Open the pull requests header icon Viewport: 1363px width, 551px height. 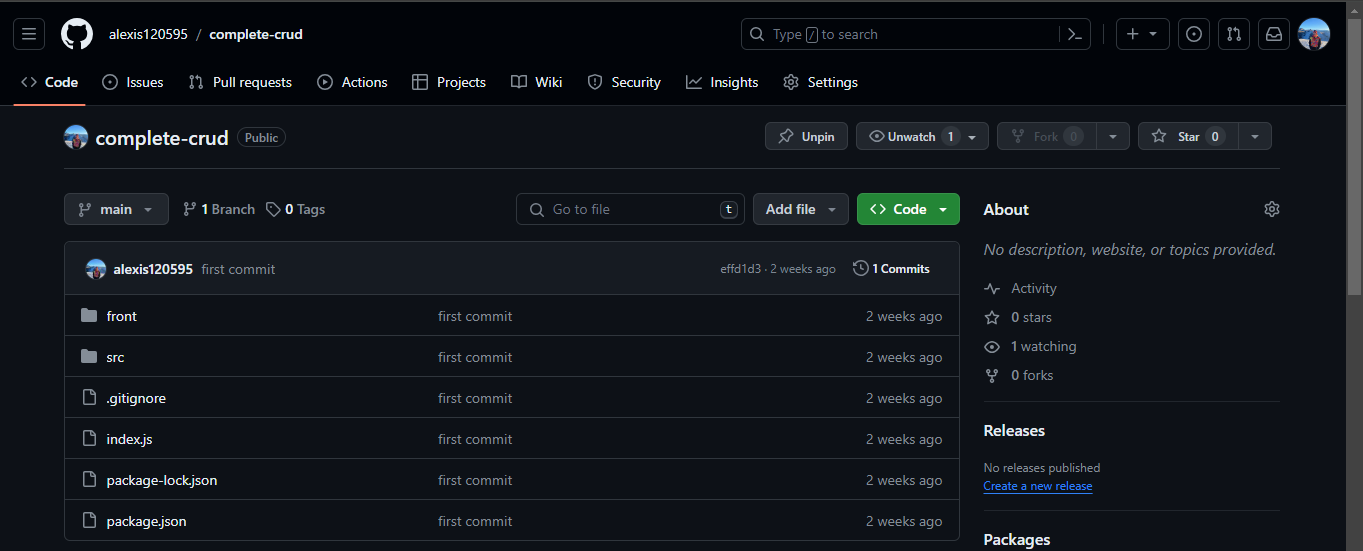(1234, 34)
